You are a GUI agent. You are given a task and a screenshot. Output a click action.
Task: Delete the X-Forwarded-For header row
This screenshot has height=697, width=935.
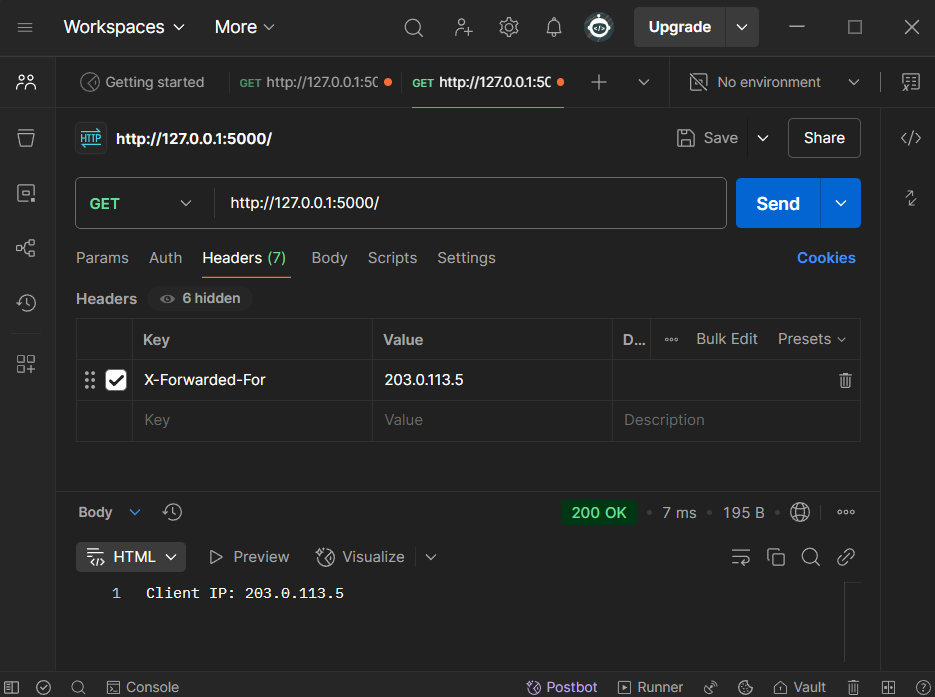click(x=845, y=380)
